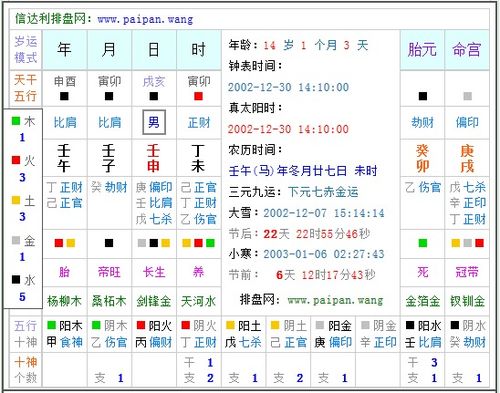500x393 pixels.
Task: Click the 岁运模式 label
Action: [26, 50]
